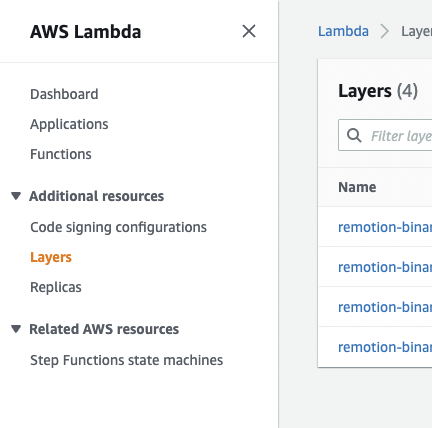This screenshot has width=432, height=428.
Task: Open the second remotion-binaries layer link
Action: [385, 267]
